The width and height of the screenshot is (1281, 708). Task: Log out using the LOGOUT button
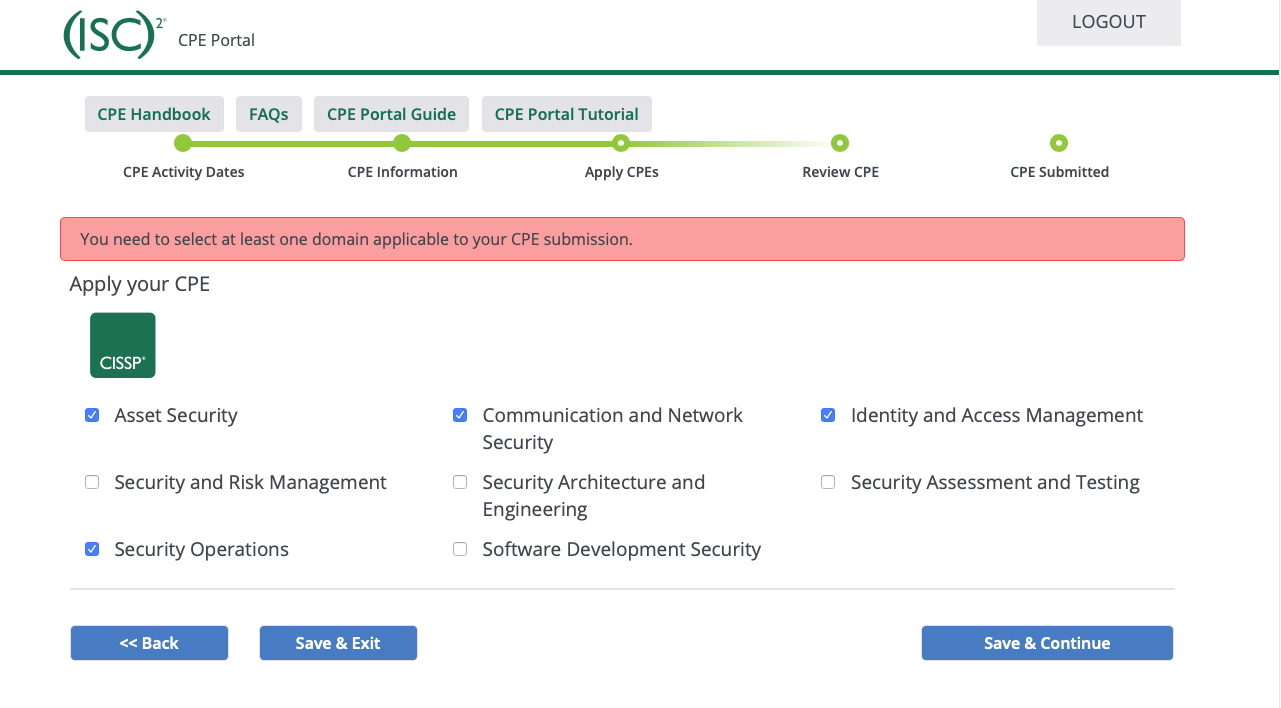point(1108,22)
